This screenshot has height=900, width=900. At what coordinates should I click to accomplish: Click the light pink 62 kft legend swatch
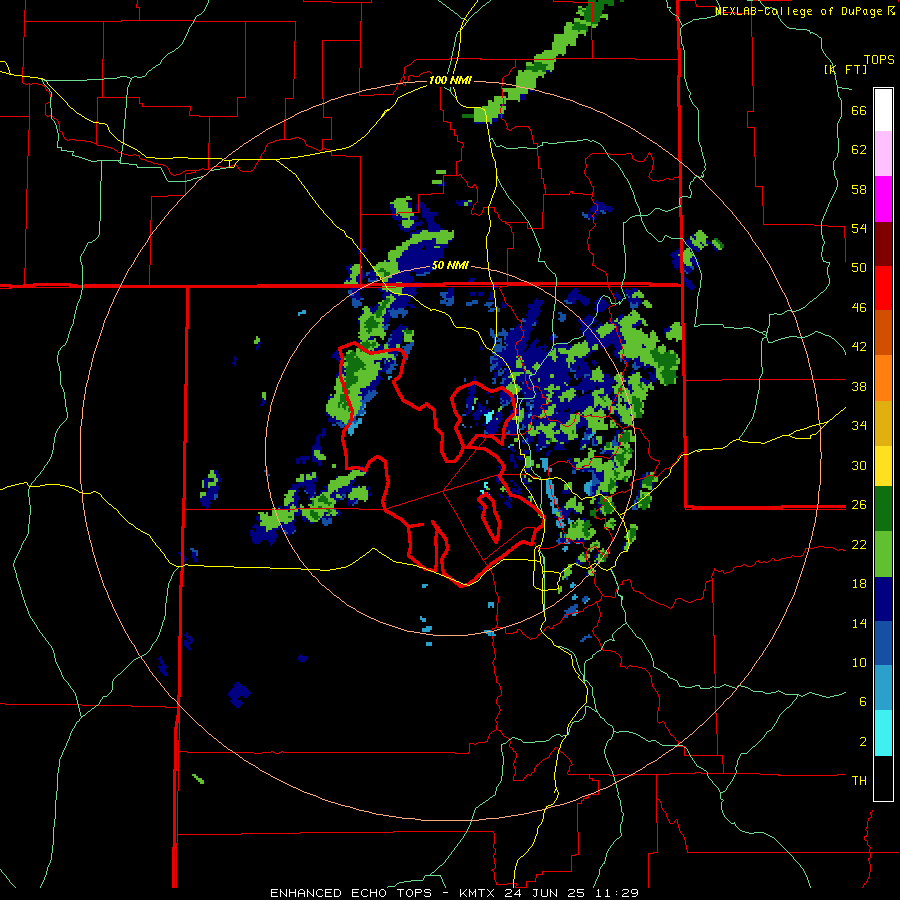[883, 153]
